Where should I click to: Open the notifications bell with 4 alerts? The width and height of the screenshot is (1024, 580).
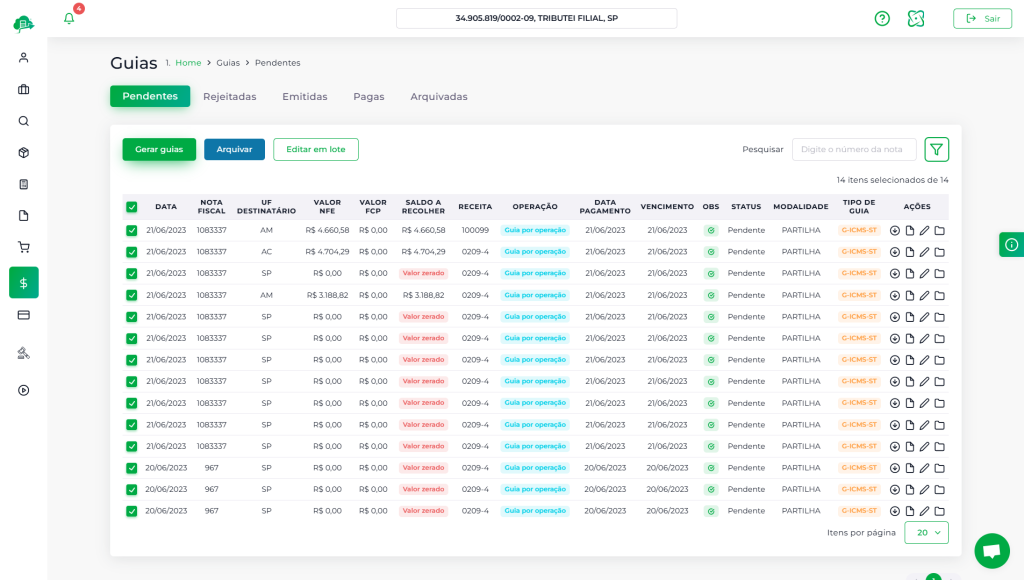click(x=69, y=18)
